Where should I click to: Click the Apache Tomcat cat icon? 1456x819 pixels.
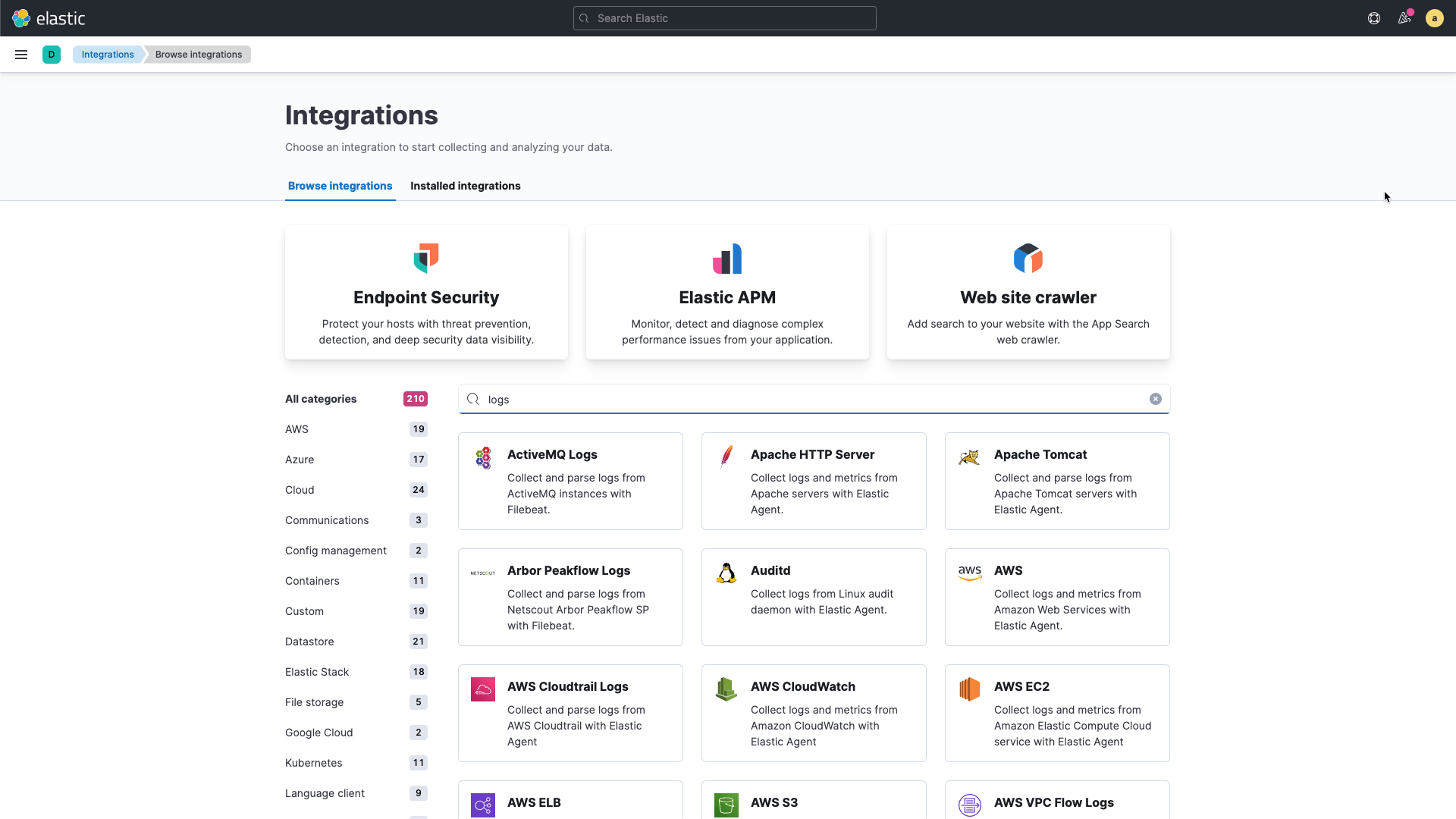pos(969,457)
